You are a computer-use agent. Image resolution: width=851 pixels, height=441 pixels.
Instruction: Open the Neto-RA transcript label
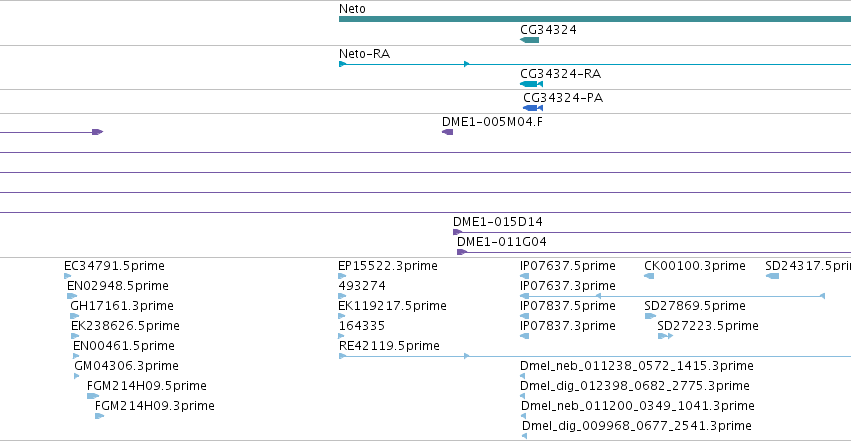(364, 54)
